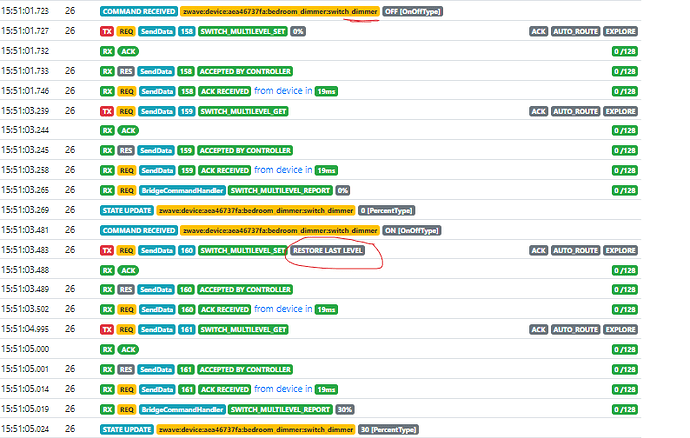The image size is (690, 438).
Task: Select the timestamp 15:51:03.244
Action: tap(25, 130)
